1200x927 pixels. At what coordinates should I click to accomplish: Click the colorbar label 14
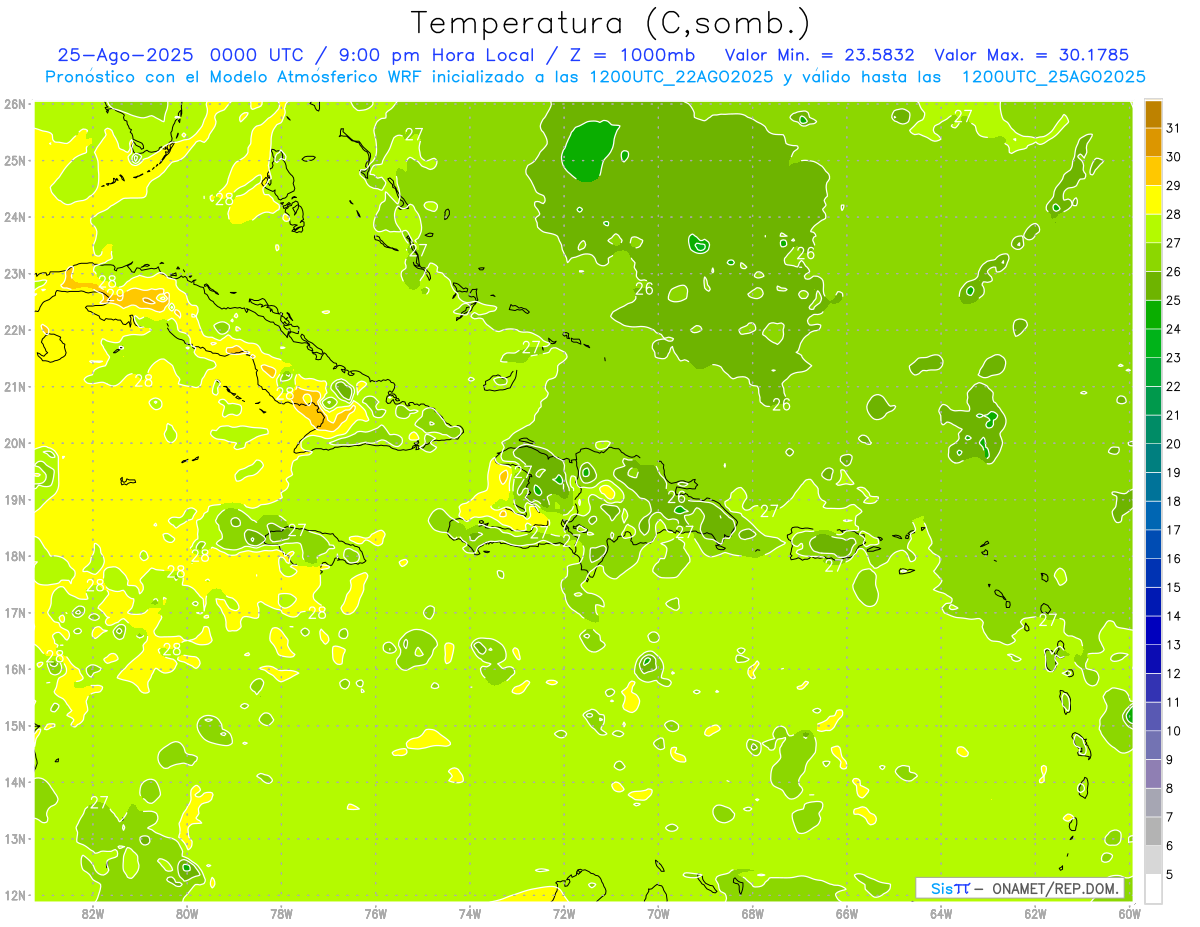click(1174, 616)
